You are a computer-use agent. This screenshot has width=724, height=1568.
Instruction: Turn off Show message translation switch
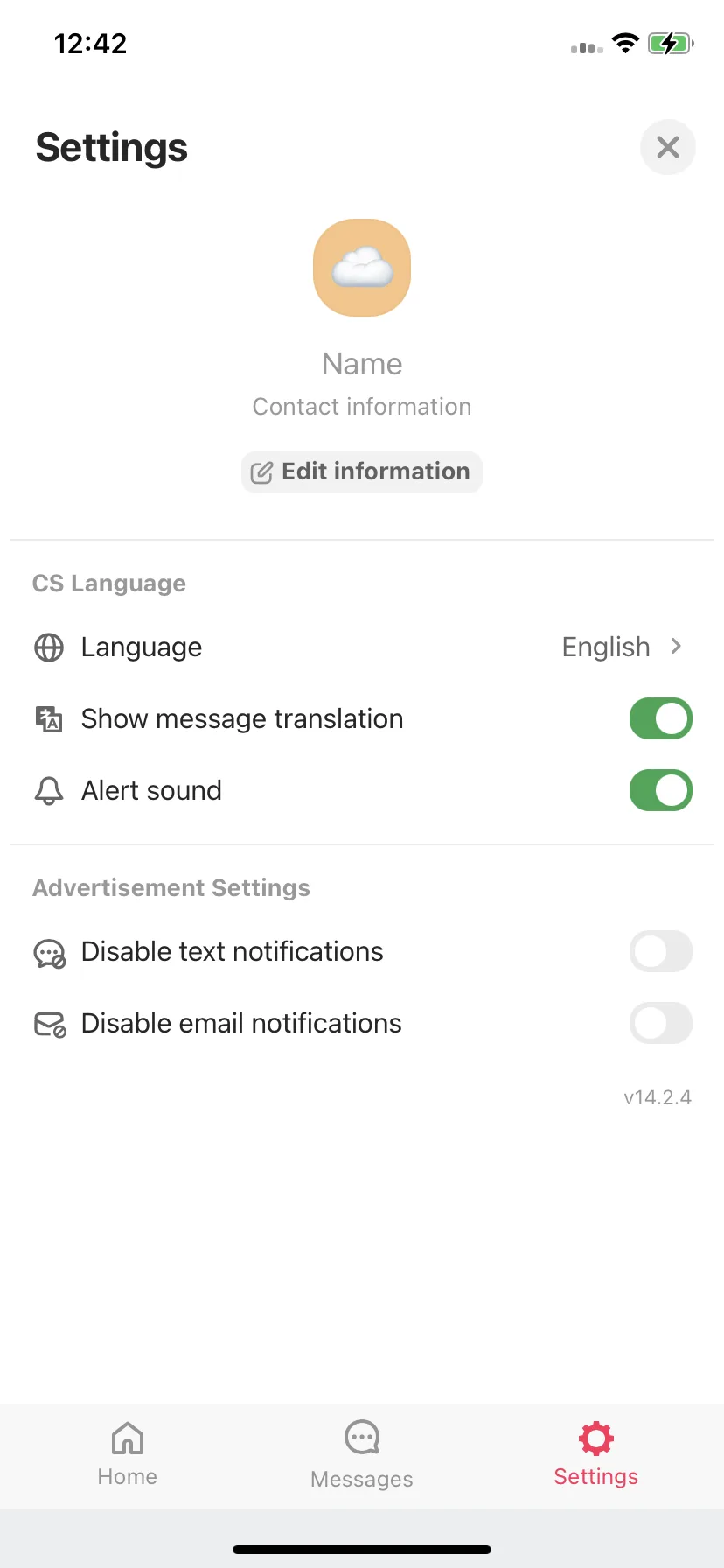661,719
